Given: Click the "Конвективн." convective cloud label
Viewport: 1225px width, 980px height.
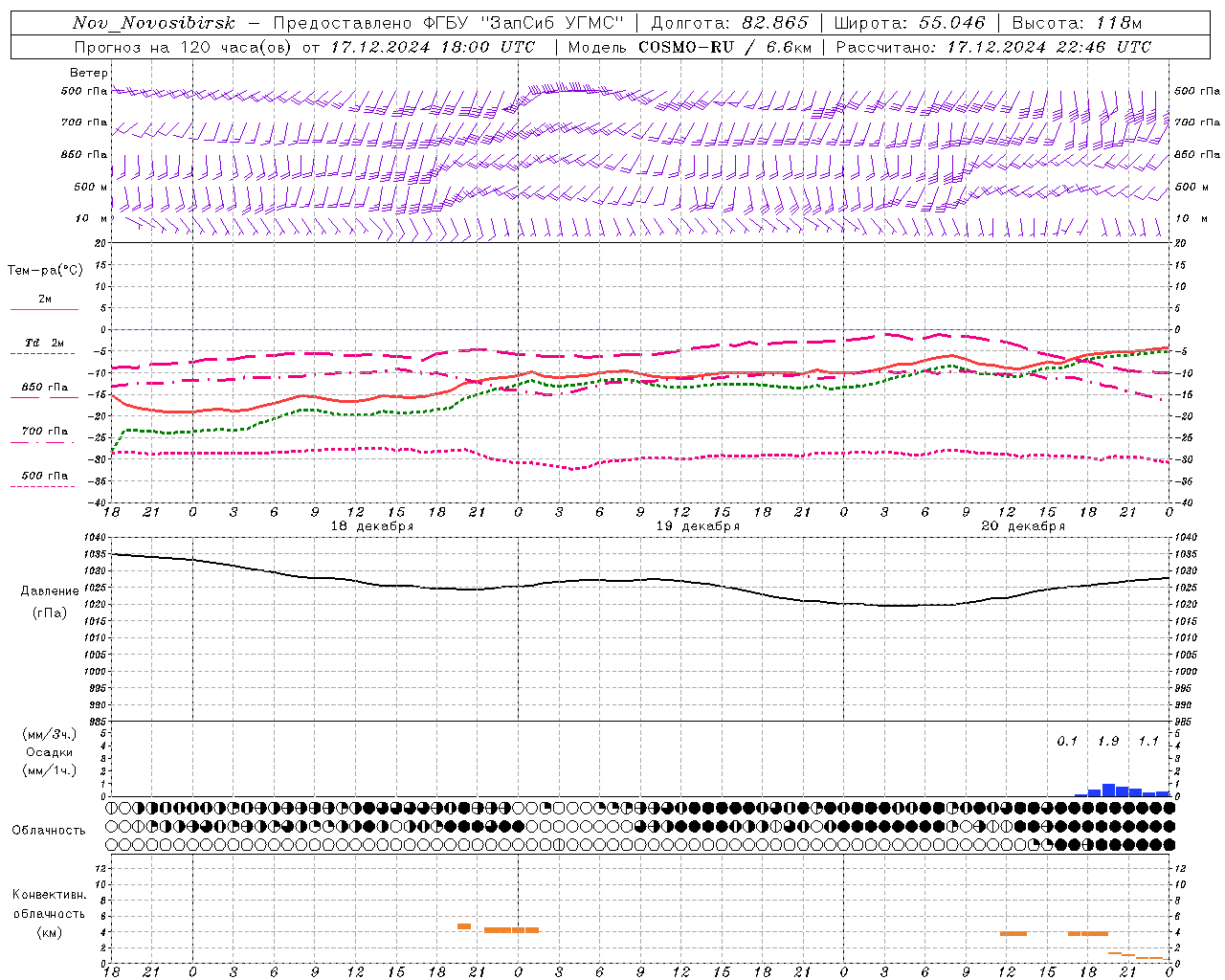Looking at the screenshot, I should (50, 895).
